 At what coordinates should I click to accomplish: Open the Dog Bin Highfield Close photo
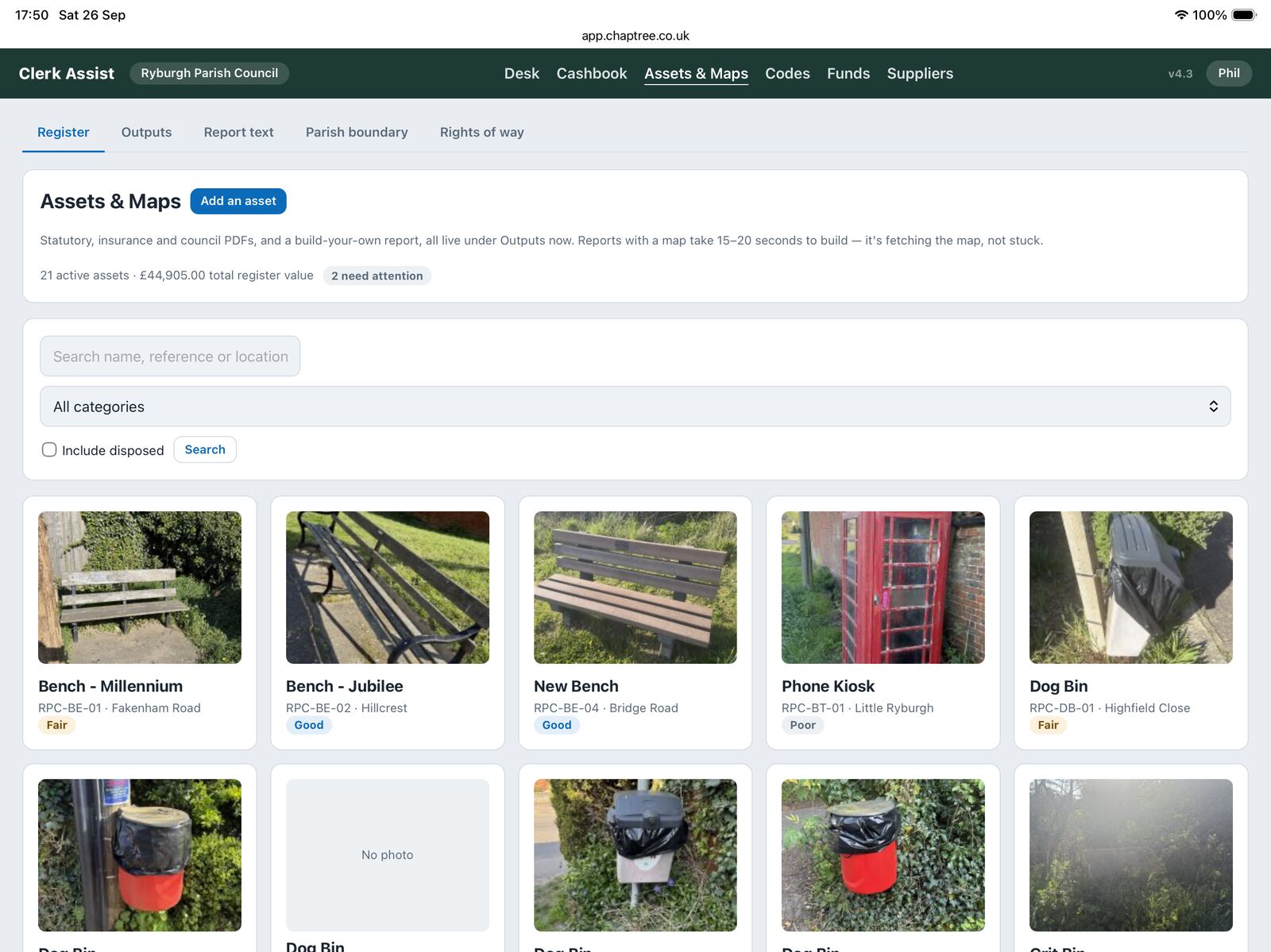1130,588
